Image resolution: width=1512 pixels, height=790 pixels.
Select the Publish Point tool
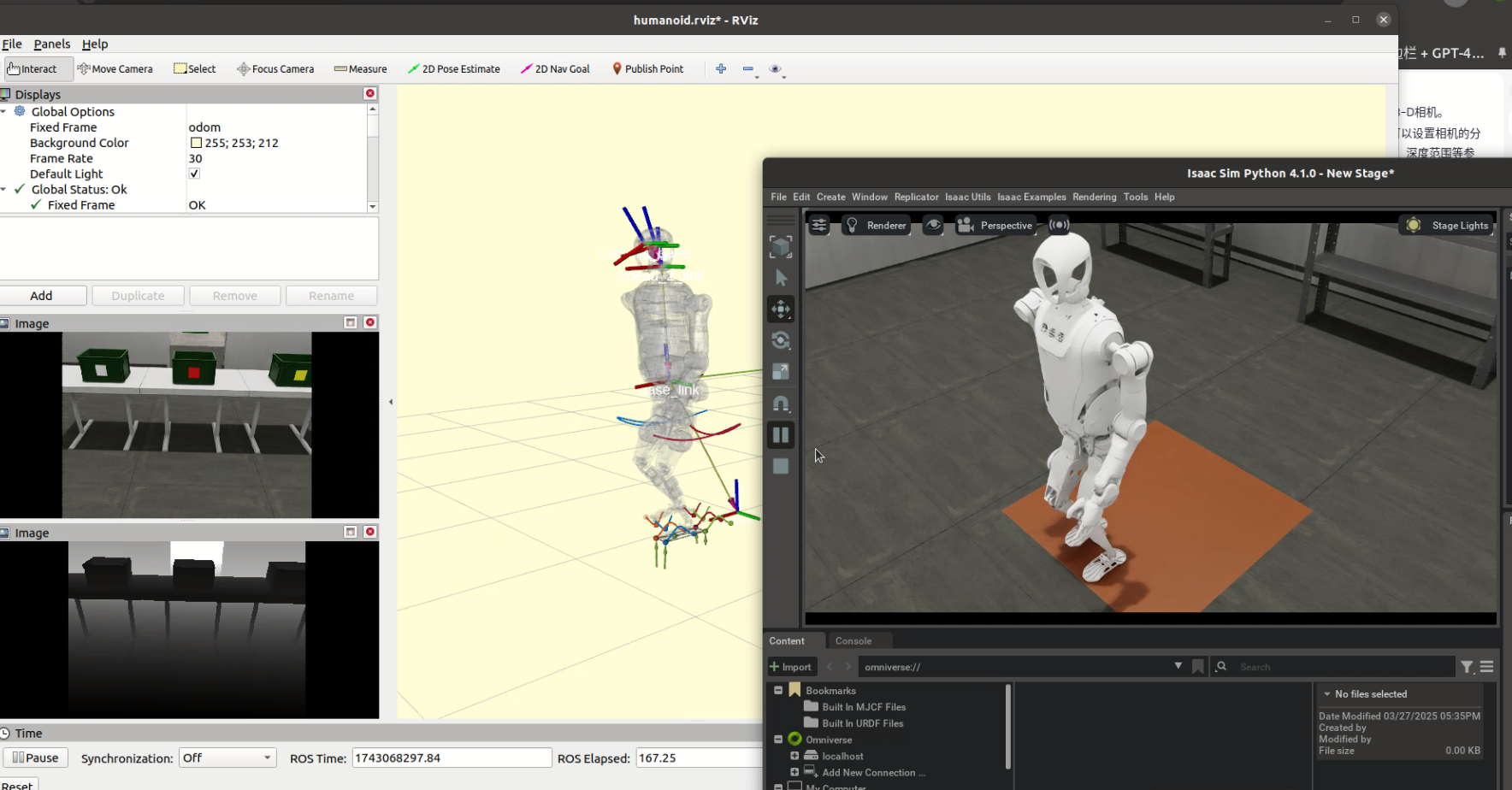tap(648, 69)
